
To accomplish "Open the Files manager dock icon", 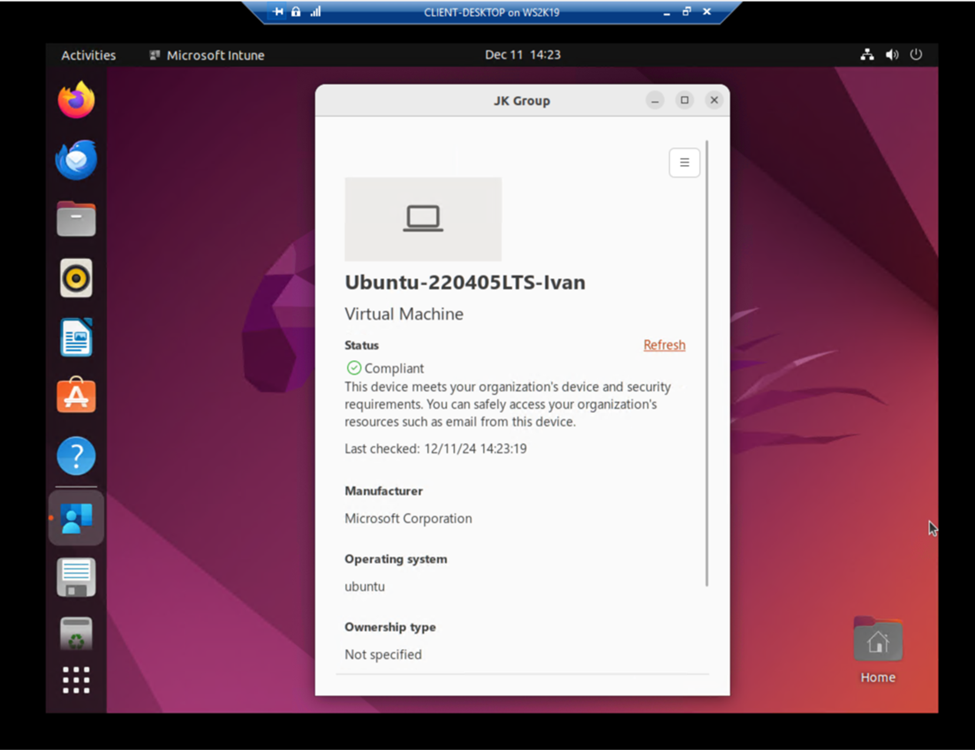I will 76,219.
